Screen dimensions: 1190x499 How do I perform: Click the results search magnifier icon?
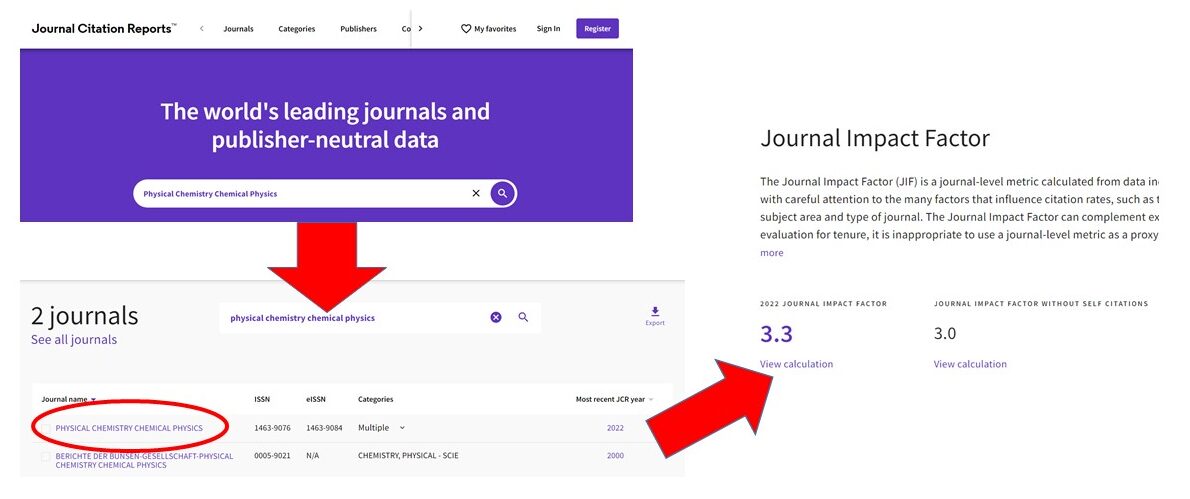[523, 318]
